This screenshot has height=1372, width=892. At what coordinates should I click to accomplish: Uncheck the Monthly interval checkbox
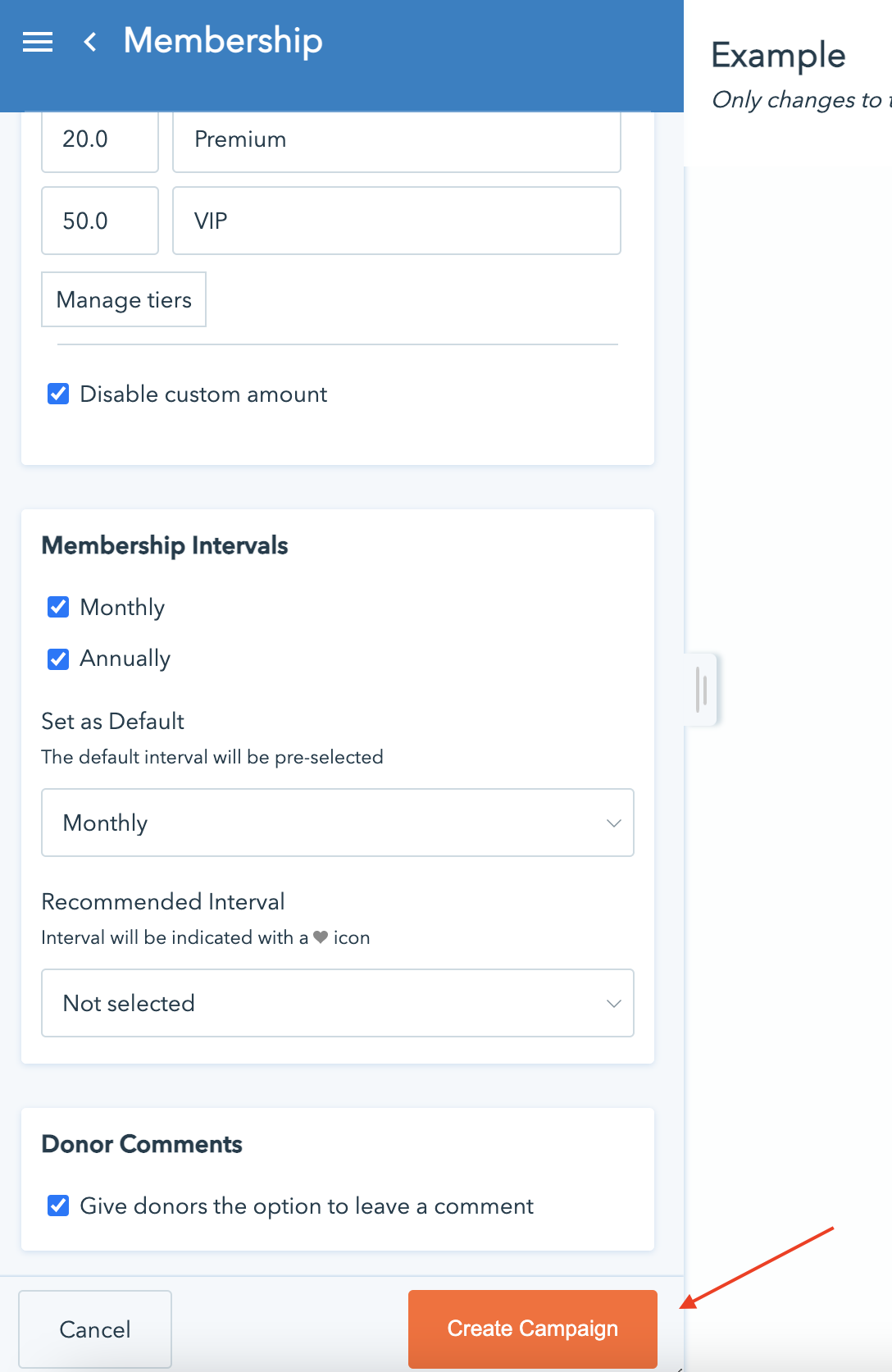(x=58, y=608)
